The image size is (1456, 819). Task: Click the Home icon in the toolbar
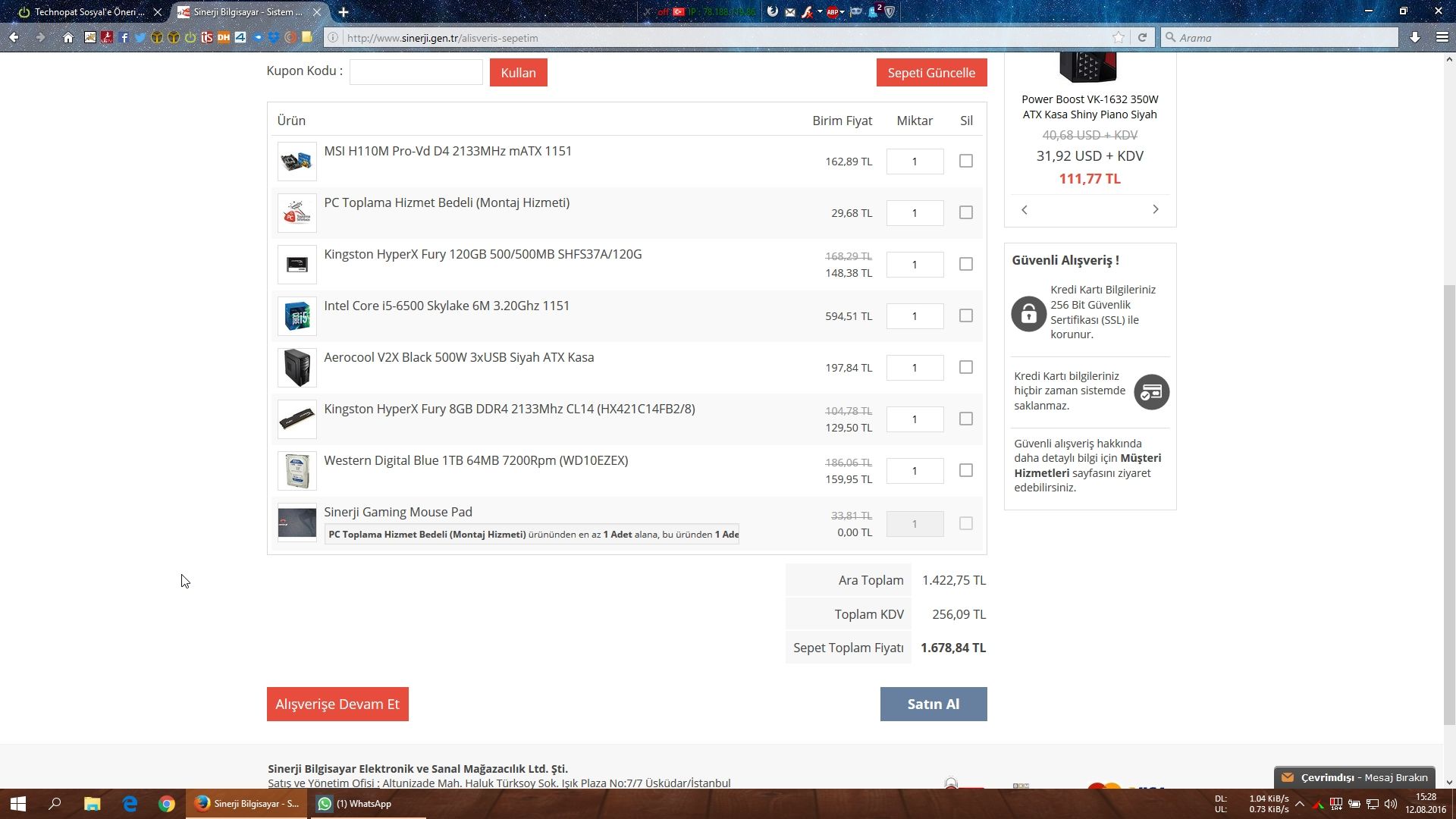point(68,37)
